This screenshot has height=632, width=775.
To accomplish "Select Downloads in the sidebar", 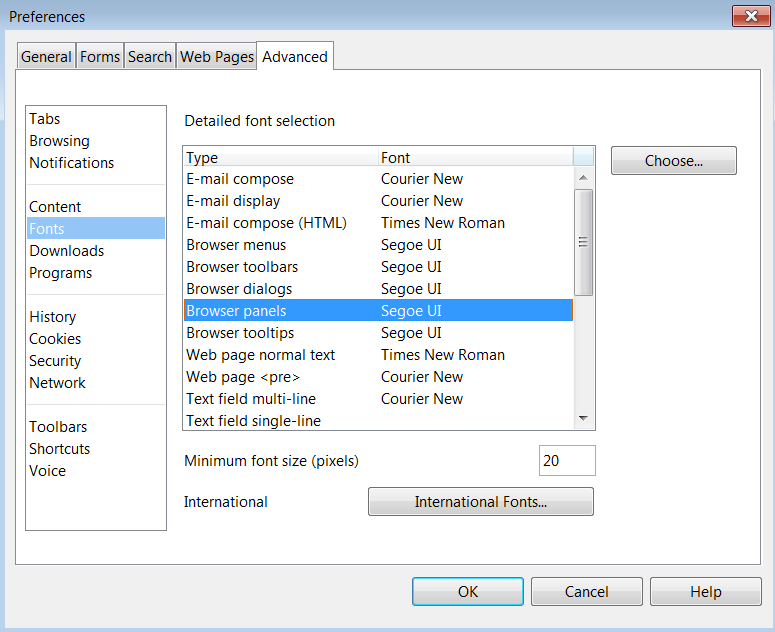I will tap(67, 251).
